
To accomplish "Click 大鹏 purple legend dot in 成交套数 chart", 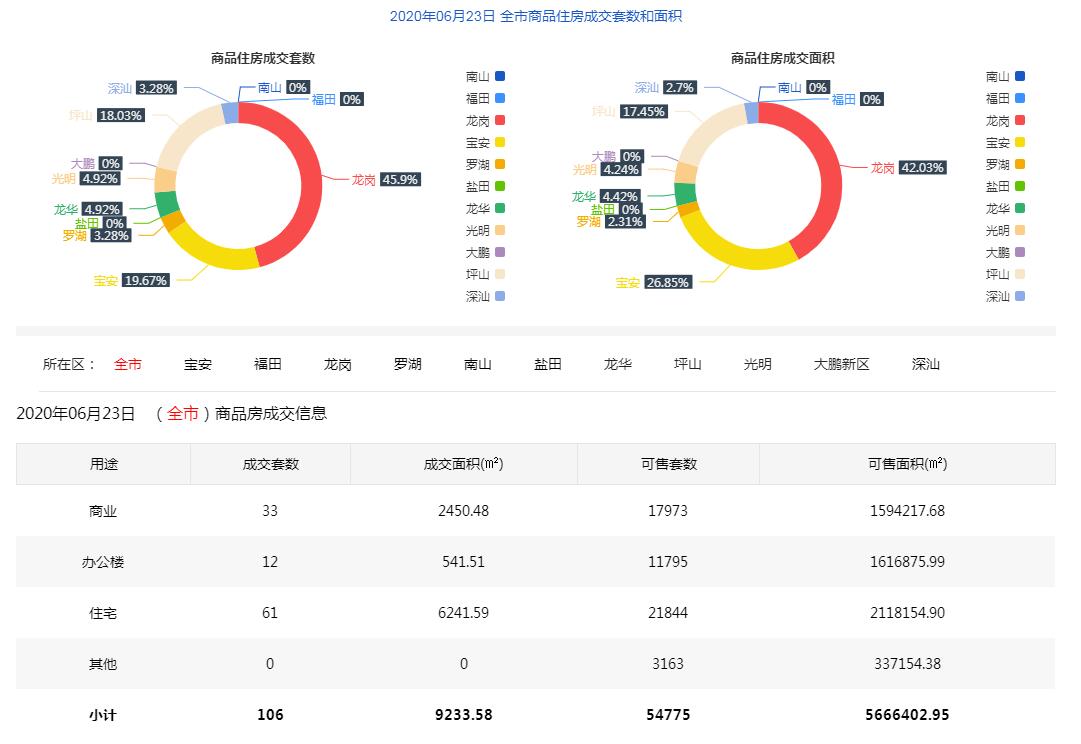I will (x=499, y=252).
